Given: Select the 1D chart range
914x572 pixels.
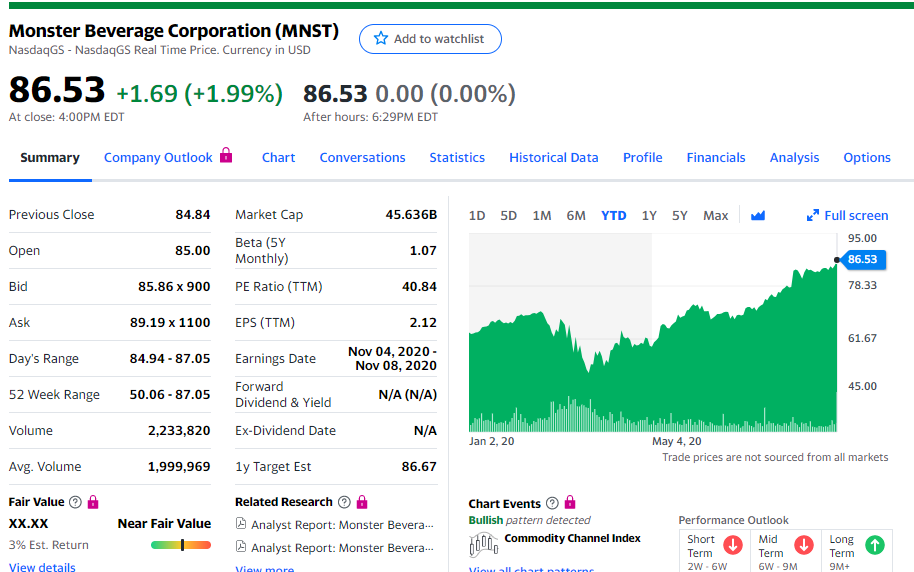Looking at the screenshot, I should tap(477, 215).
